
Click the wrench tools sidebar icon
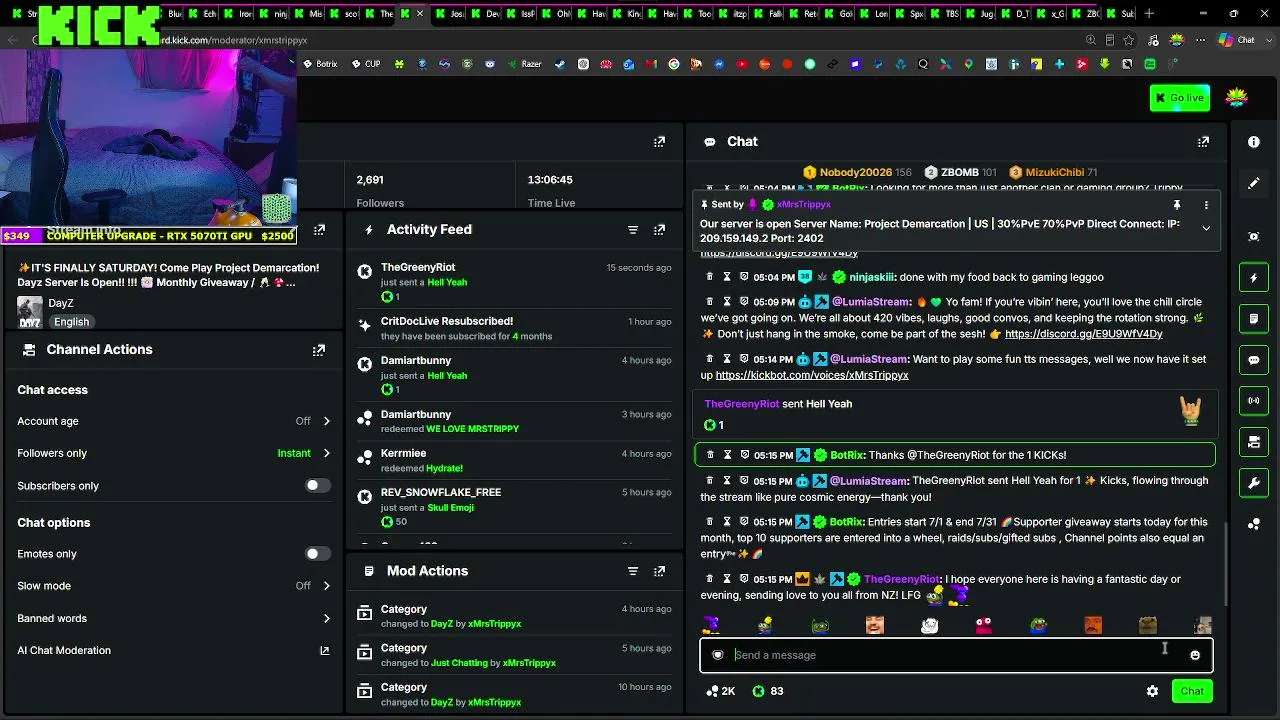point(1254,483)
